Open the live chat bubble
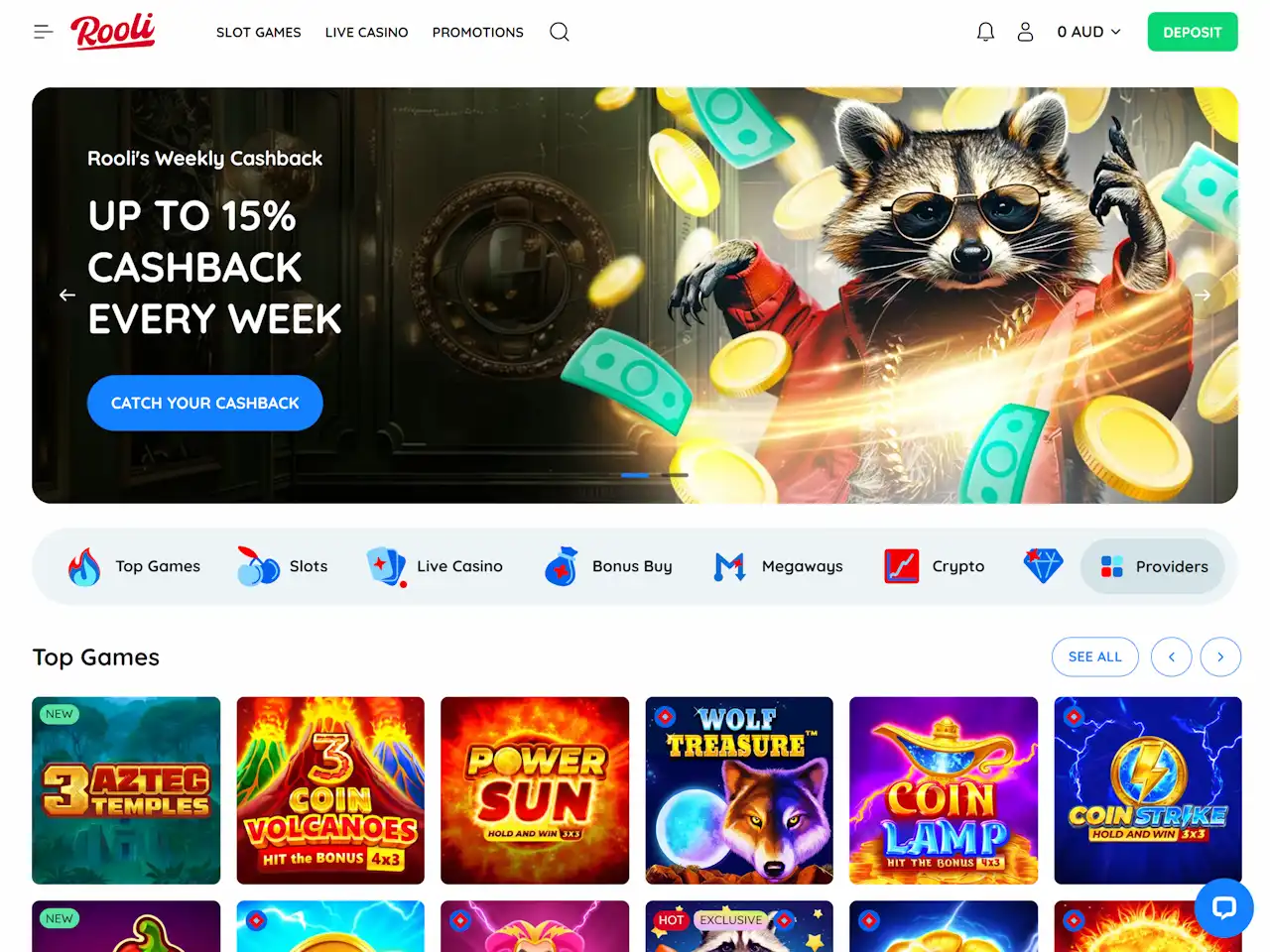Screen dimensions: 1270x952 pyautogui.click(x=1224, y=907)
